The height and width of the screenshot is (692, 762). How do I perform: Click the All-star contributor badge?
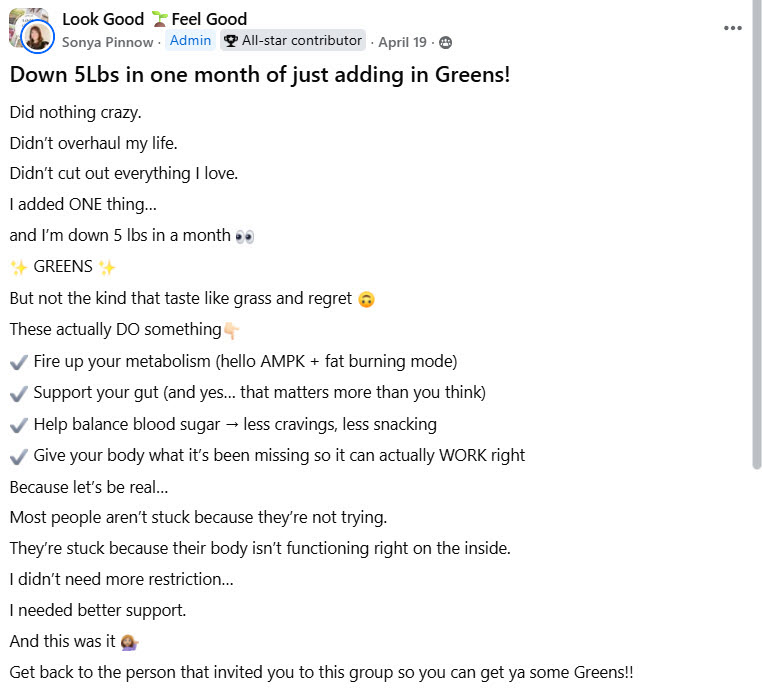[x=293, y=40]
